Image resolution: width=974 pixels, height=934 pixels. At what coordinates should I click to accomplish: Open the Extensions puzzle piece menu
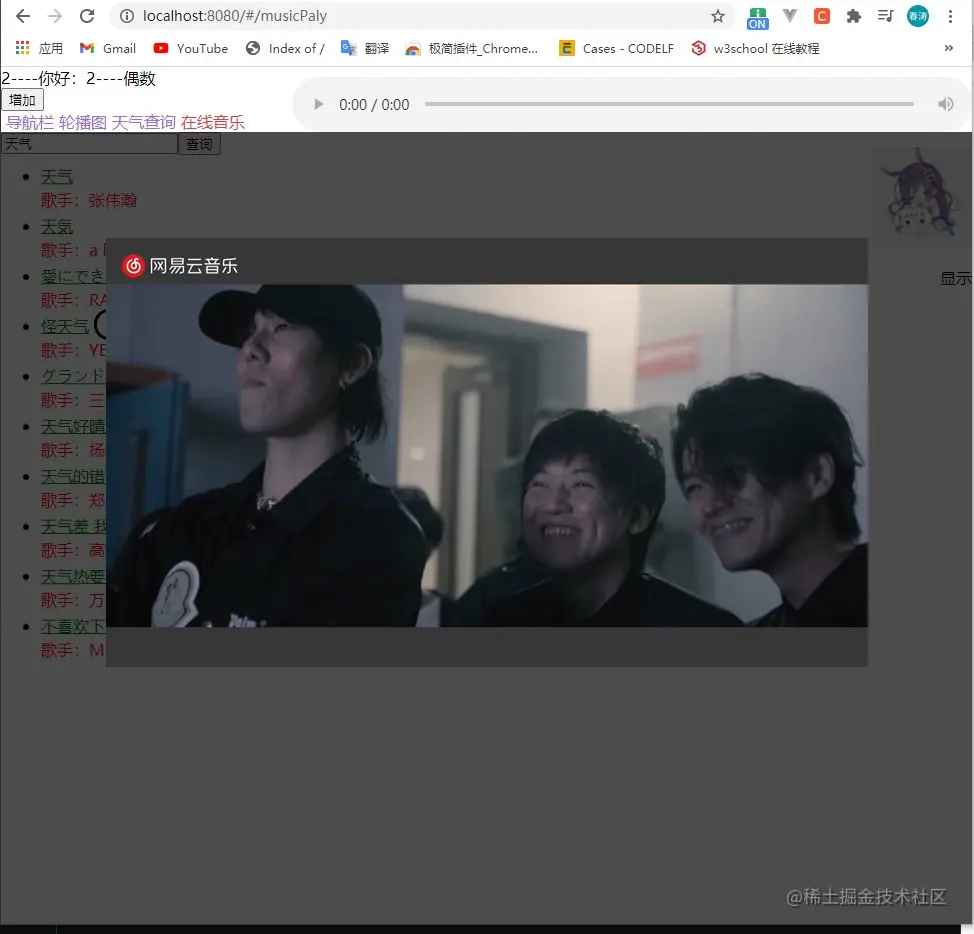coord(853,16)
